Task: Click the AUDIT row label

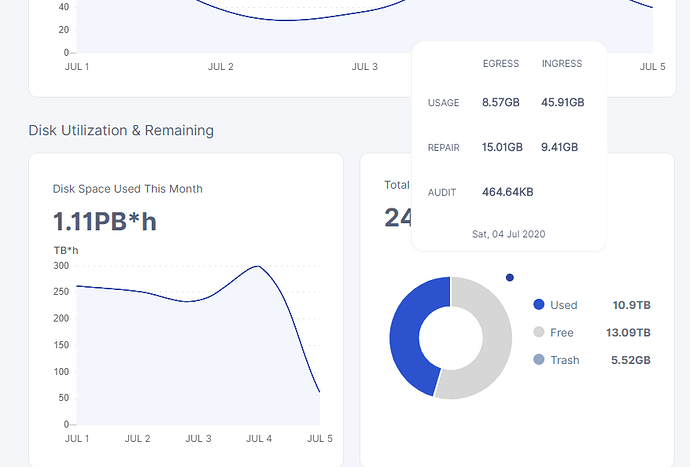Action: click(442, 192)
